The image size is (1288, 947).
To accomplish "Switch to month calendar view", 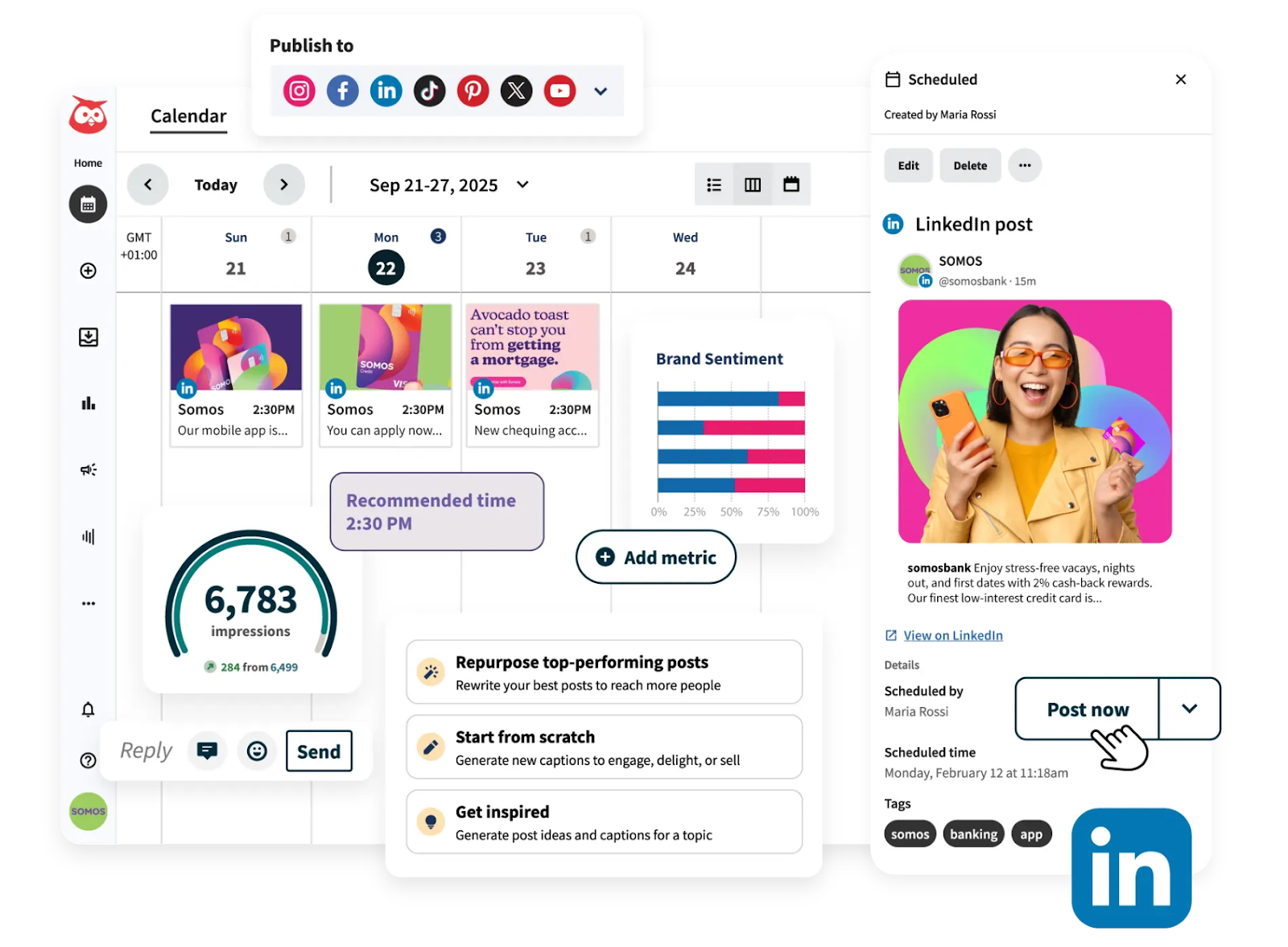I will pos(791,184).
